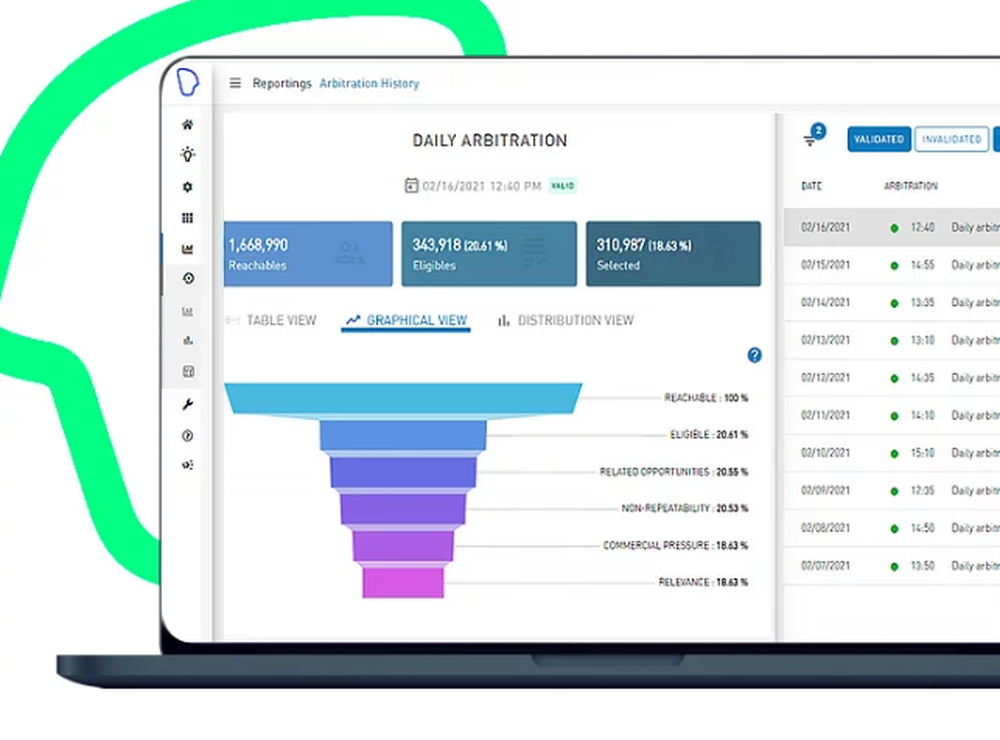The width and height of the screenshot is (1000, 740).
Task: Click the Daily Arbitration heading
Action: tap(490, 140)
